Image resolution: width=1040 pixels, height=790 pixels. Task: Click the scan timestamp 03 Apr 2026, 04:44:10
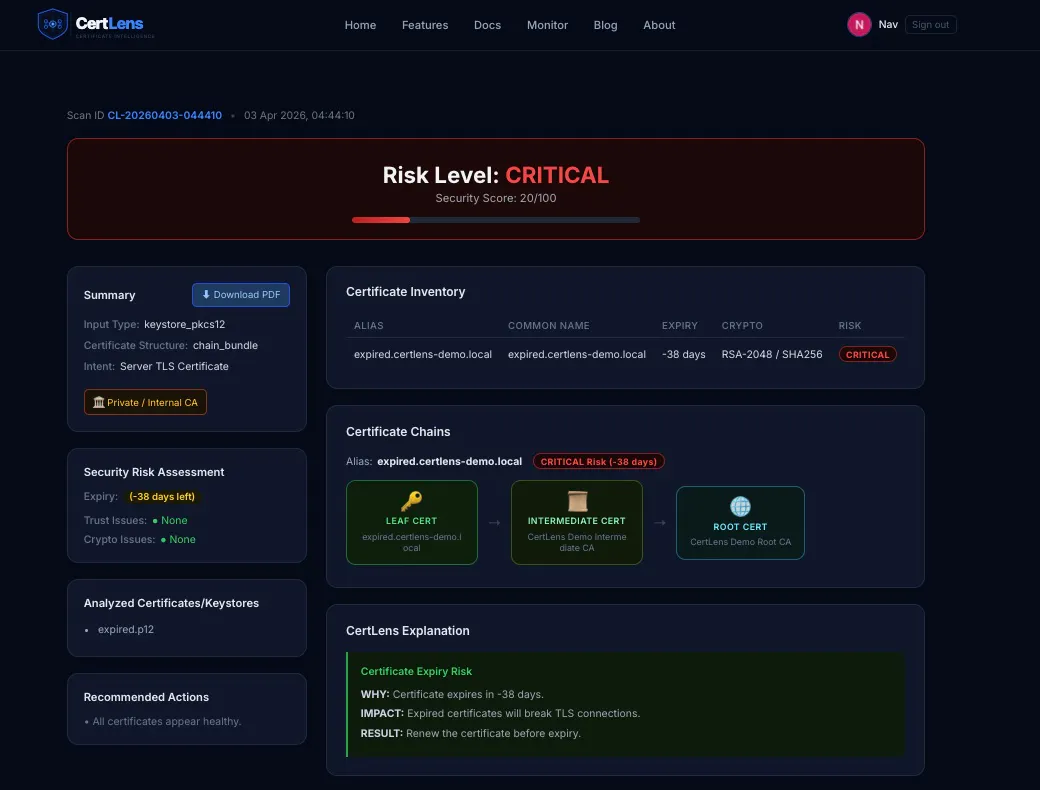[299, 115]
